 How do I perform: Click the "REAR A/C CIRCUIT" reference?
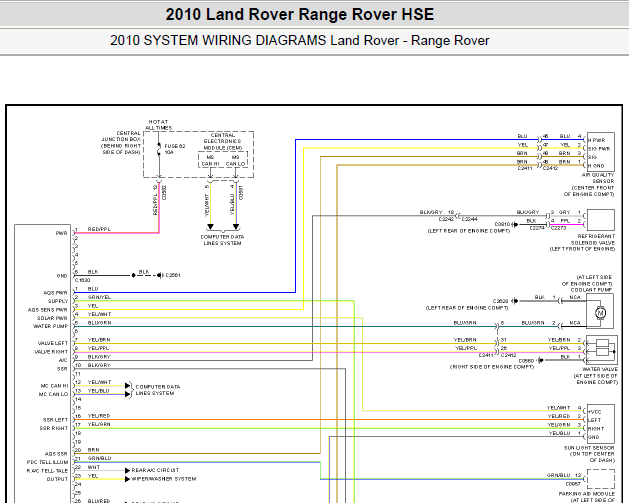[x=155, y=470]
